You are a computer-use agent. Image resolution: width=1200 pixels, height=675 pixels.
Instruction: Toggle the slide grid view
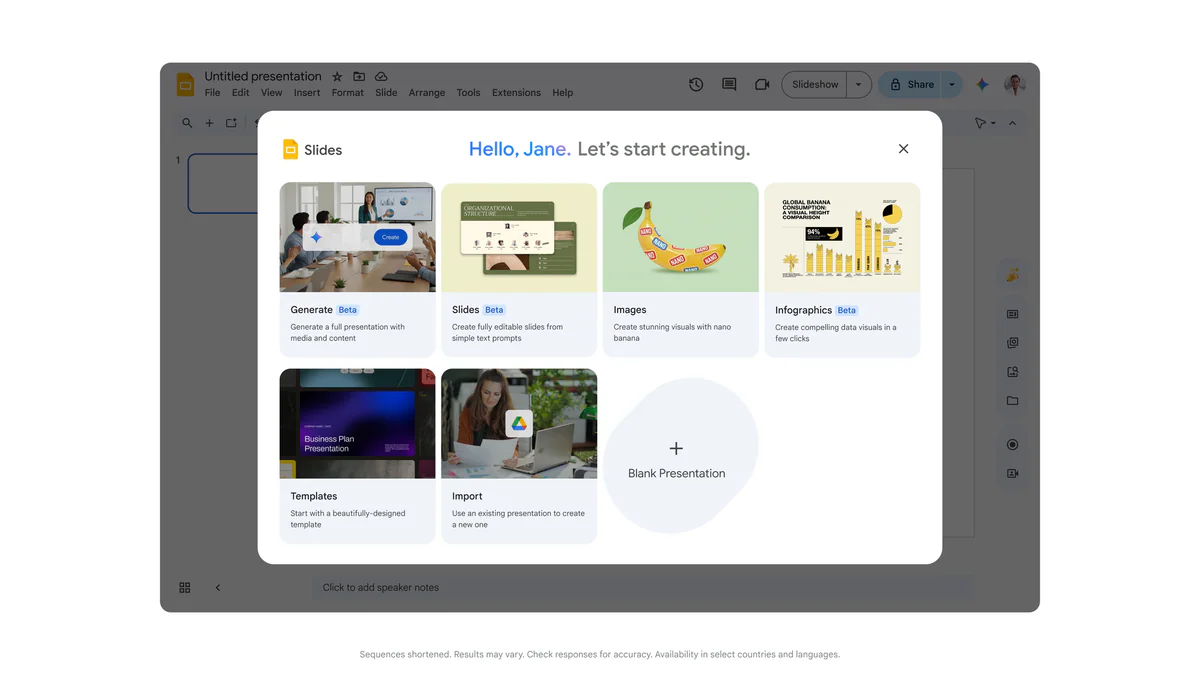coord(185,587)
